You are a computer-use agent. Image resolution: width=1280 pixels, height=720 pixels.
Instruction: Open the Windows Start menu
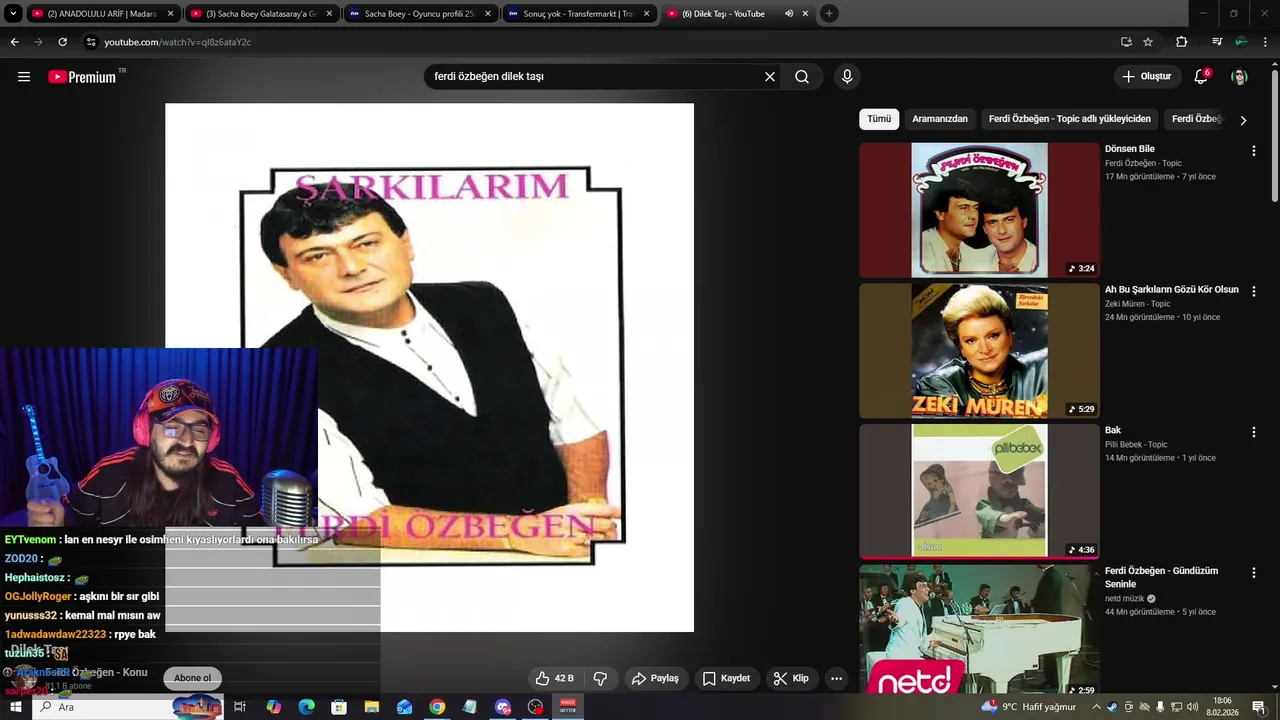point(15,707)
